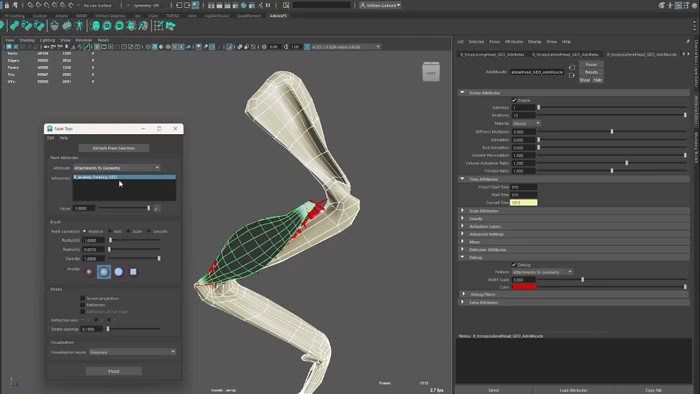
Task: Click the humanoid figure icon on shelf
Action: coord(79,26)
